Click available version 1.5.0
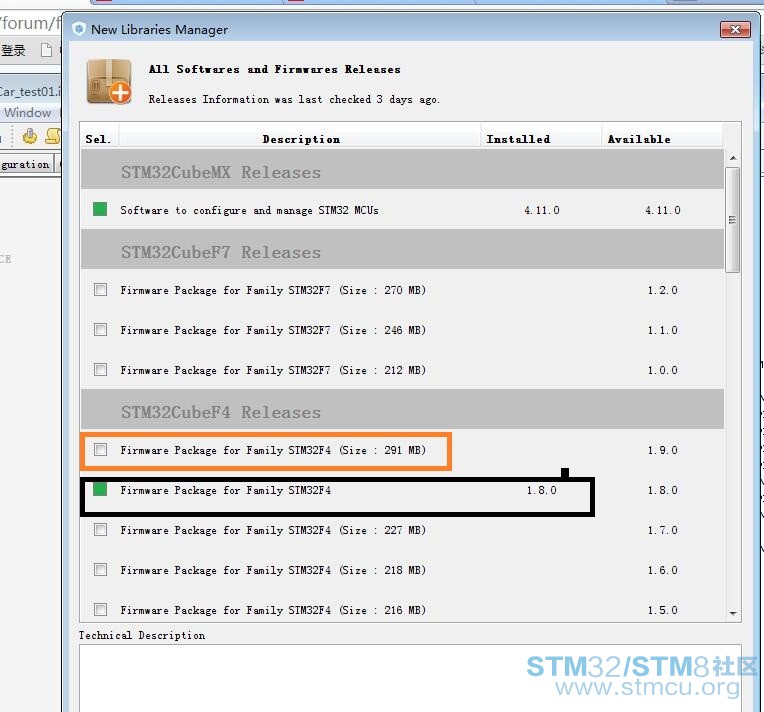The height and width of the screenshot is (712, 764). (x=662, y=610)
